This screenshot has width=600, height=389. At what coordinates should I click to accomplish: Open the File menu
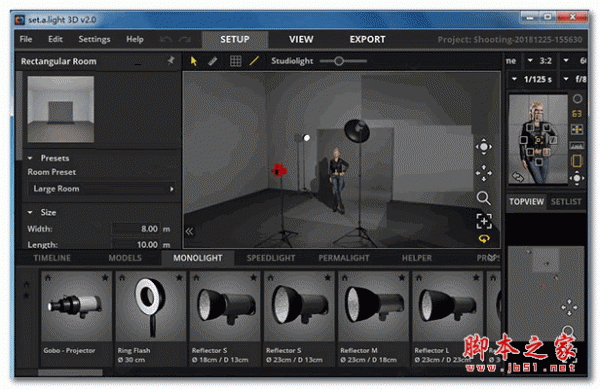[26, 39]
